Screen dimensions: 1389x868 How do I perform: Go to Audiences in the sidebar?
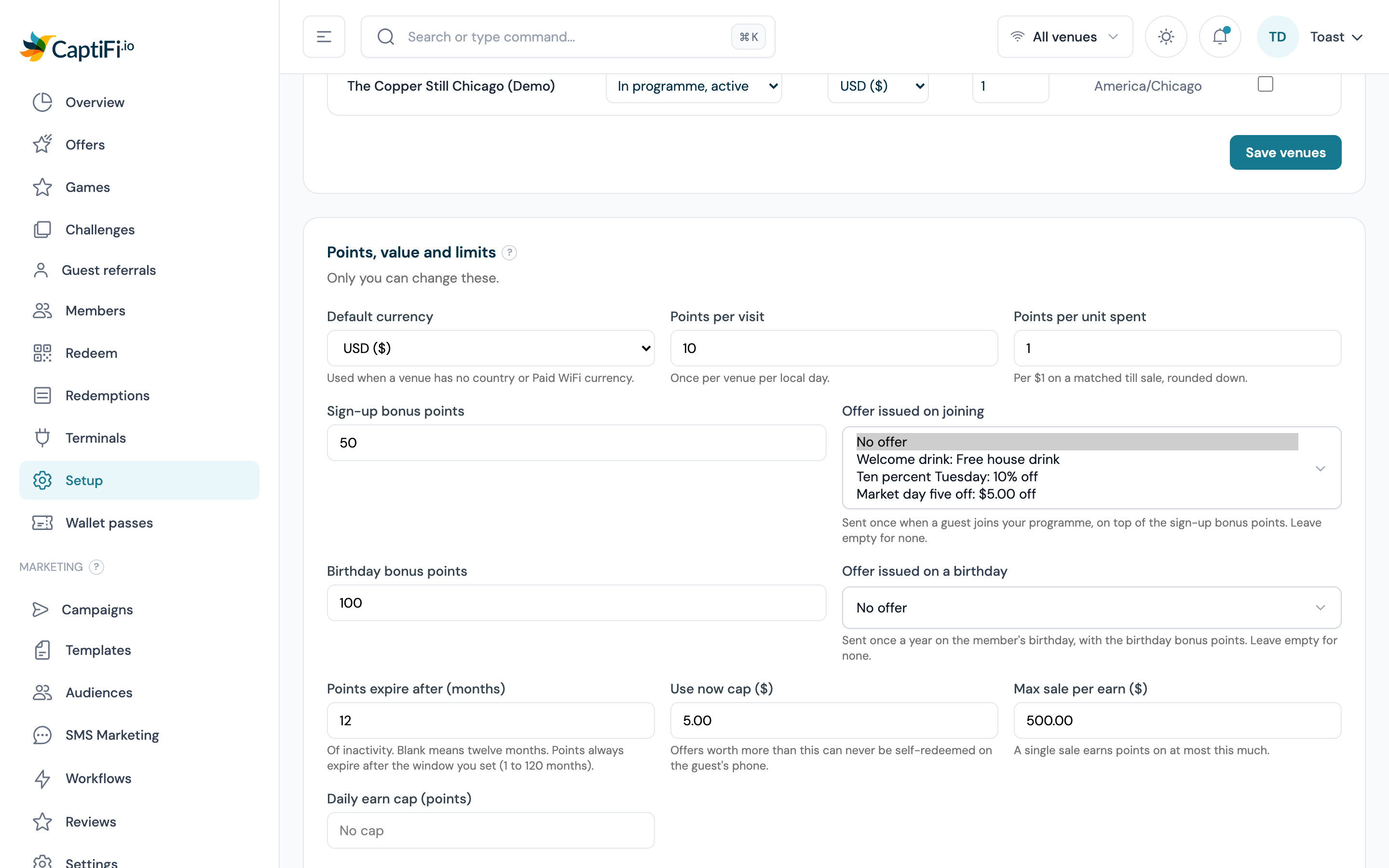tap(139, 692)
